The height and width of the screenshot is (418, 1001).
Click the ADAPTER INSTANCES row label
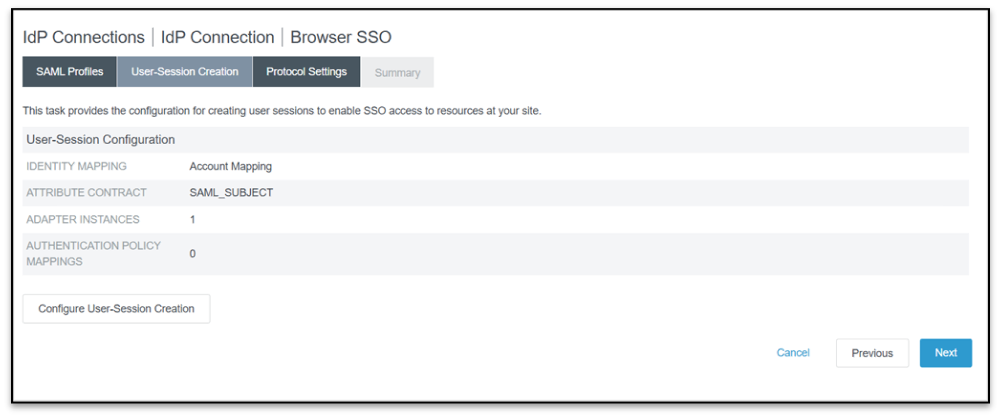coord(83,219)
